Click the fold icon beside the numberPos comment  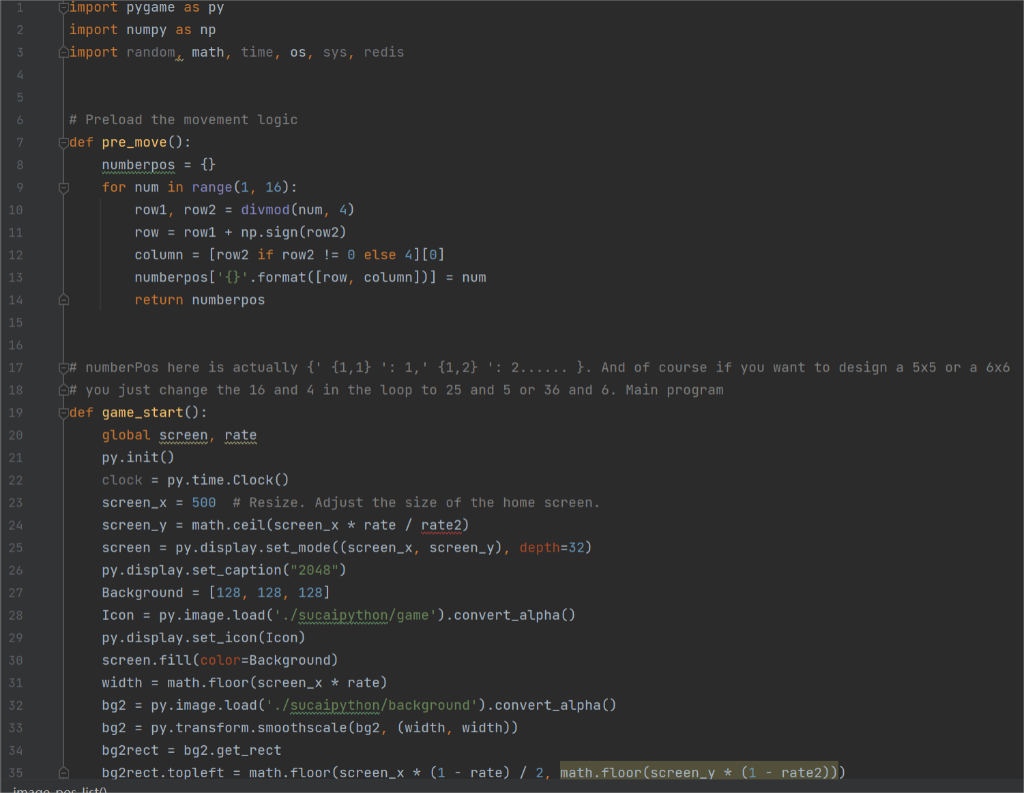pos(63,367)
